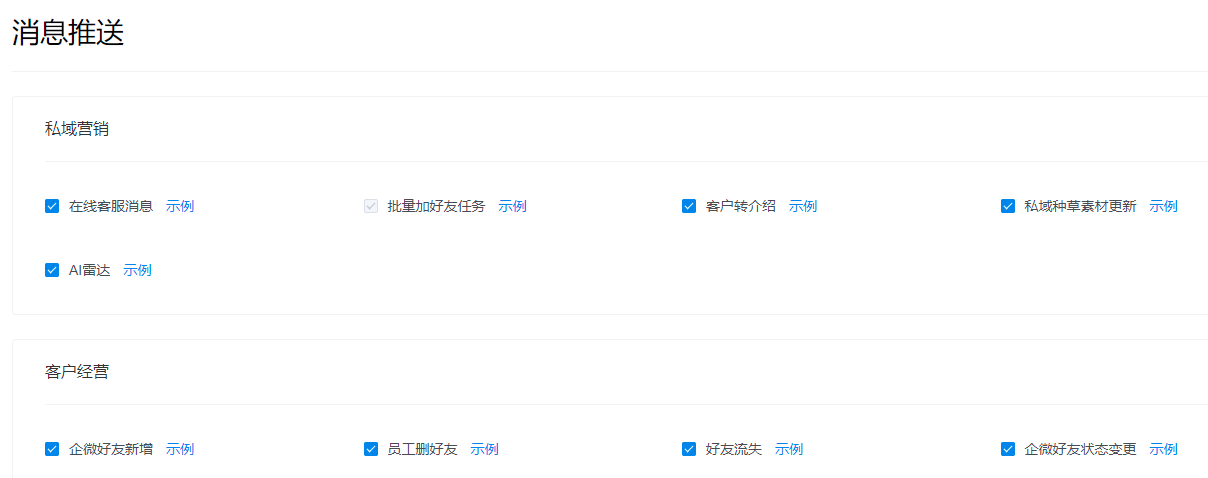
Task: Uncheck the 企微好友新增 checkbox
Action: click(x=52, y=449)
